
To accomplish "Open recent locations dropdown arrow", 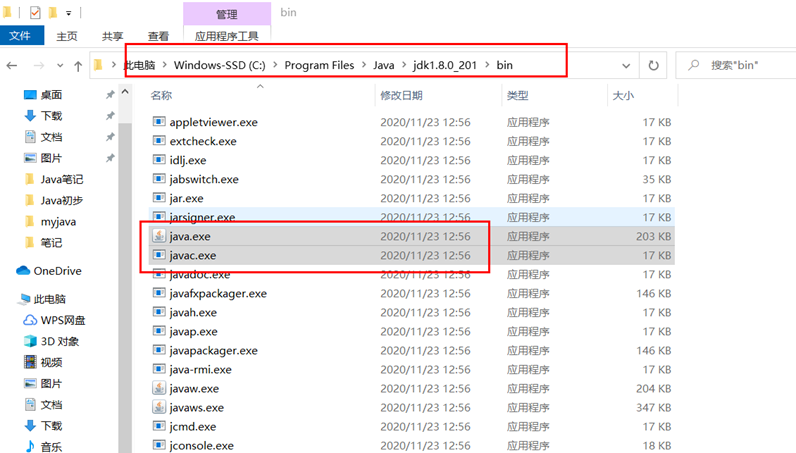I will [60, 66].
